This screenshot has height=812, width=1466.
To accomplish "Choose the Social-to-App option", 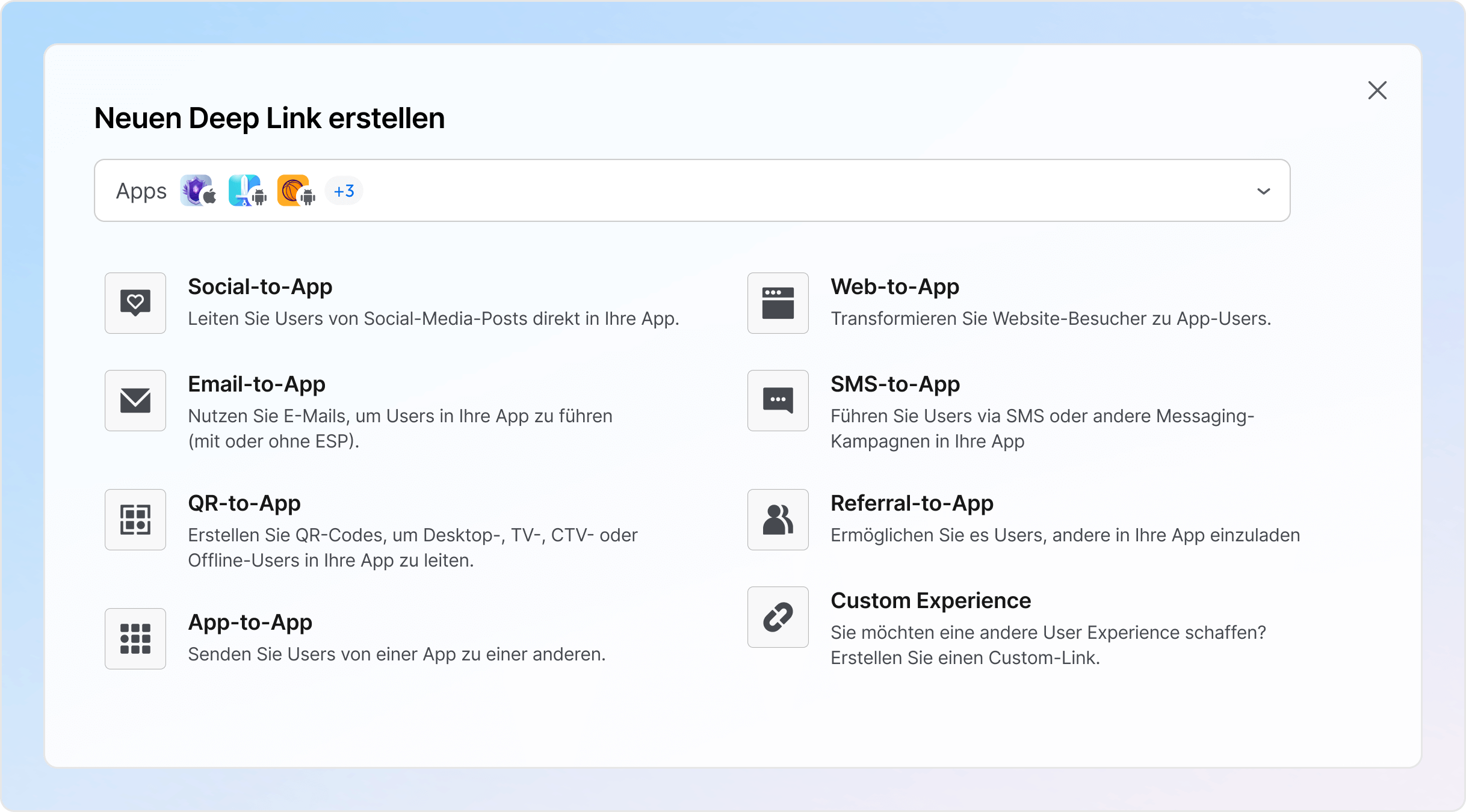I will [261, 287].
